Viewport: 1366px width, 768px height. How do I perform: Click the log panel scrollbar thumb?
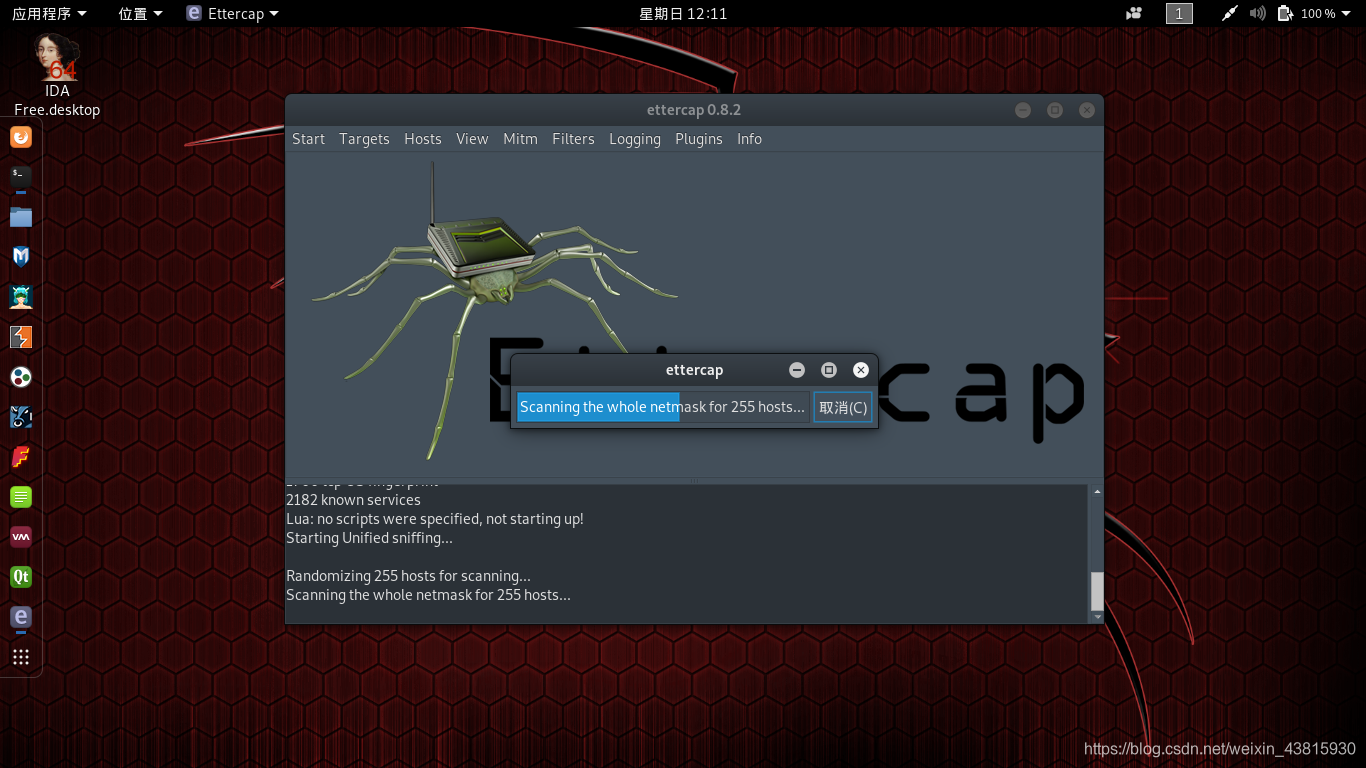pyautogui.click(x=1097, y=591)
